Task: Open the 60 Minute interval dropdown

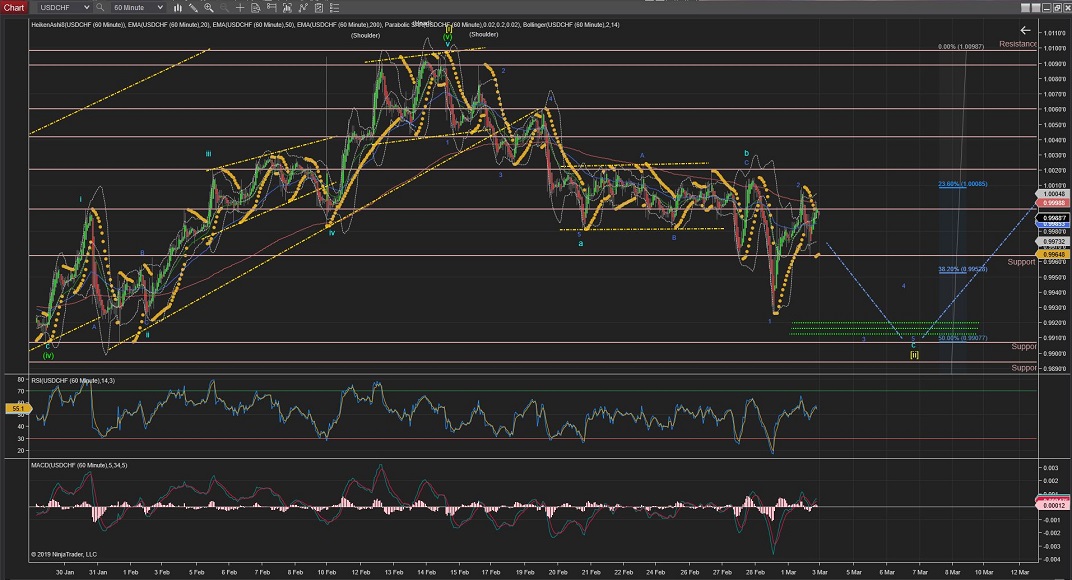Action: (137, 8)
